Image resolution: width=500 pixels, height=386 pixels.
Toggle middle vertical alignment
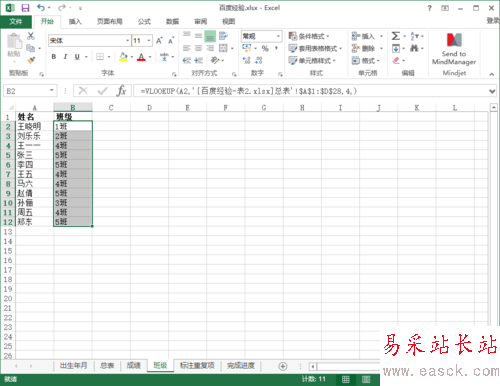198,36
